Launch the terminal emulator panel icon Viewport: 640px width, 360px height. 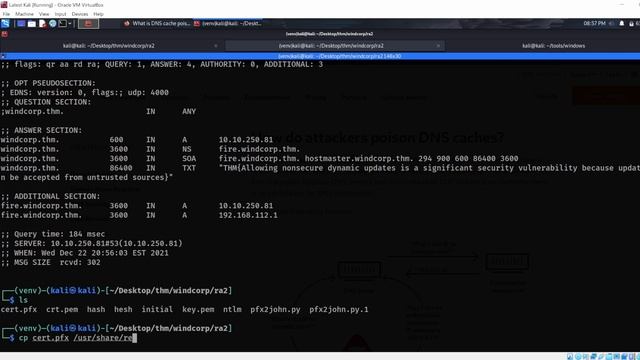pos(62,24)
